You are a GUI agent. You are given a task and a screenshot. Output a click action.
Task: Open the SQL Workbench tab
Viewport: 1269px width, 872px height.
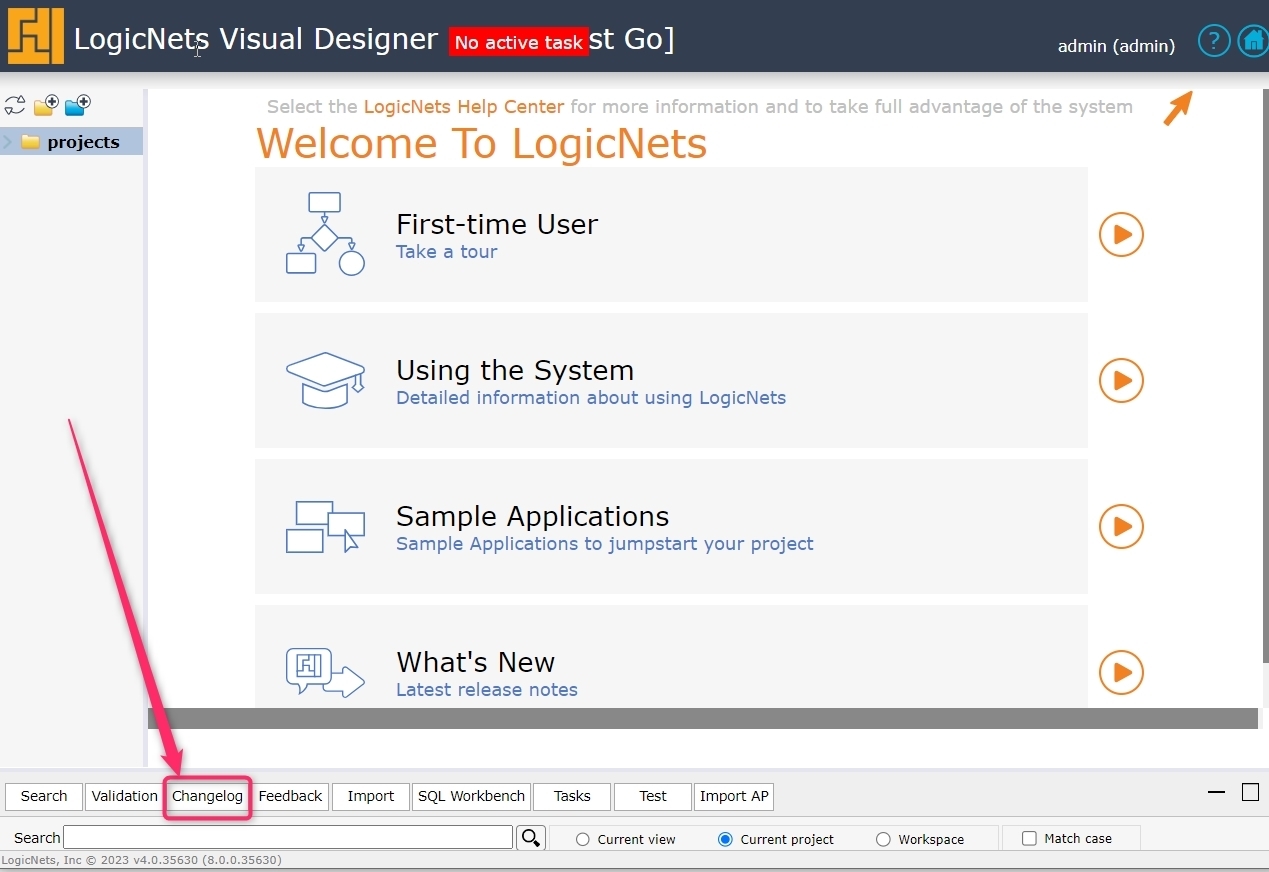[x=471, y=796]
